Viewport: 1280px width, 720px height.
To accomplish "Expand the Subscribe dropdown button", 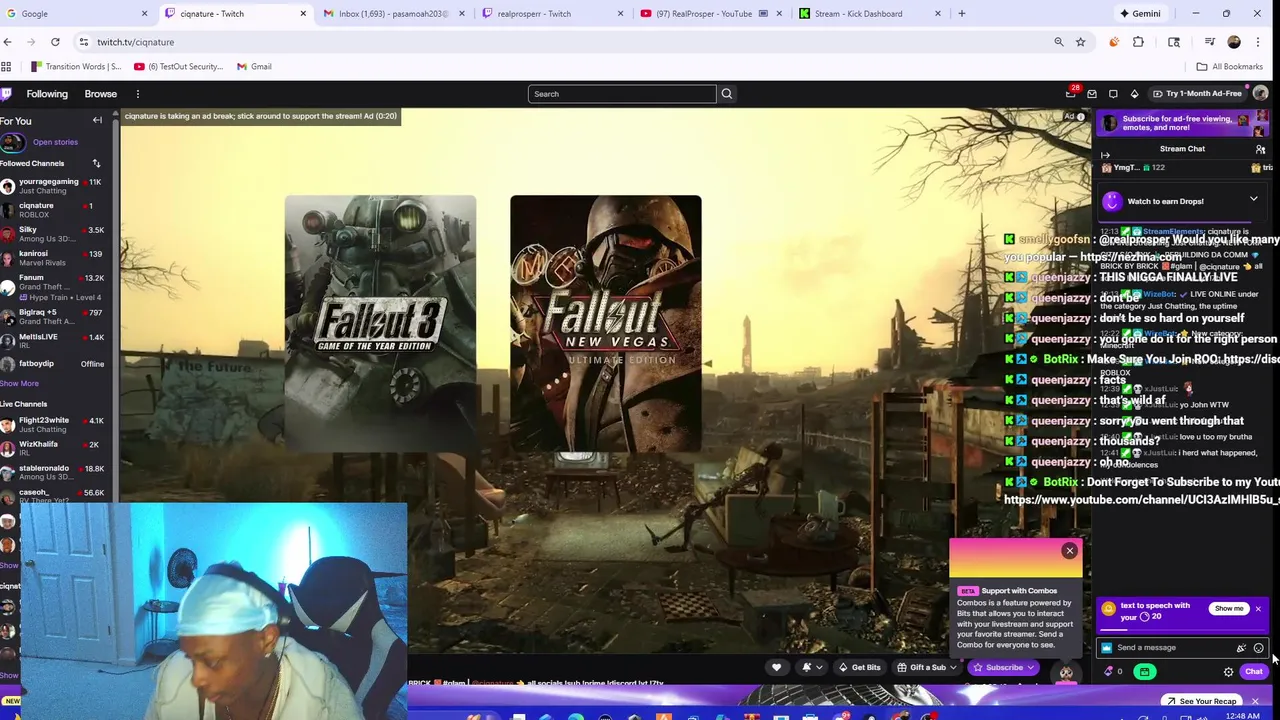I will [x=1004, y=667].
